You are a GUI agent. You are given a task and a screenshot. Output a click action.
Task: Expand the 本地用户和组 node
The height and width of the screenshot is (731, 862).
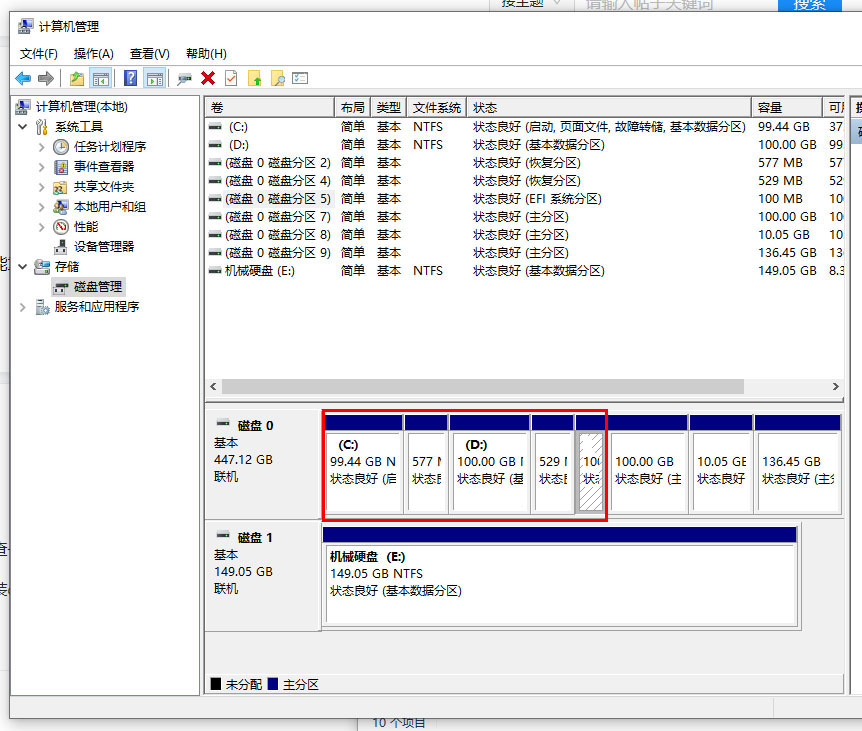(x=41, y=207)
